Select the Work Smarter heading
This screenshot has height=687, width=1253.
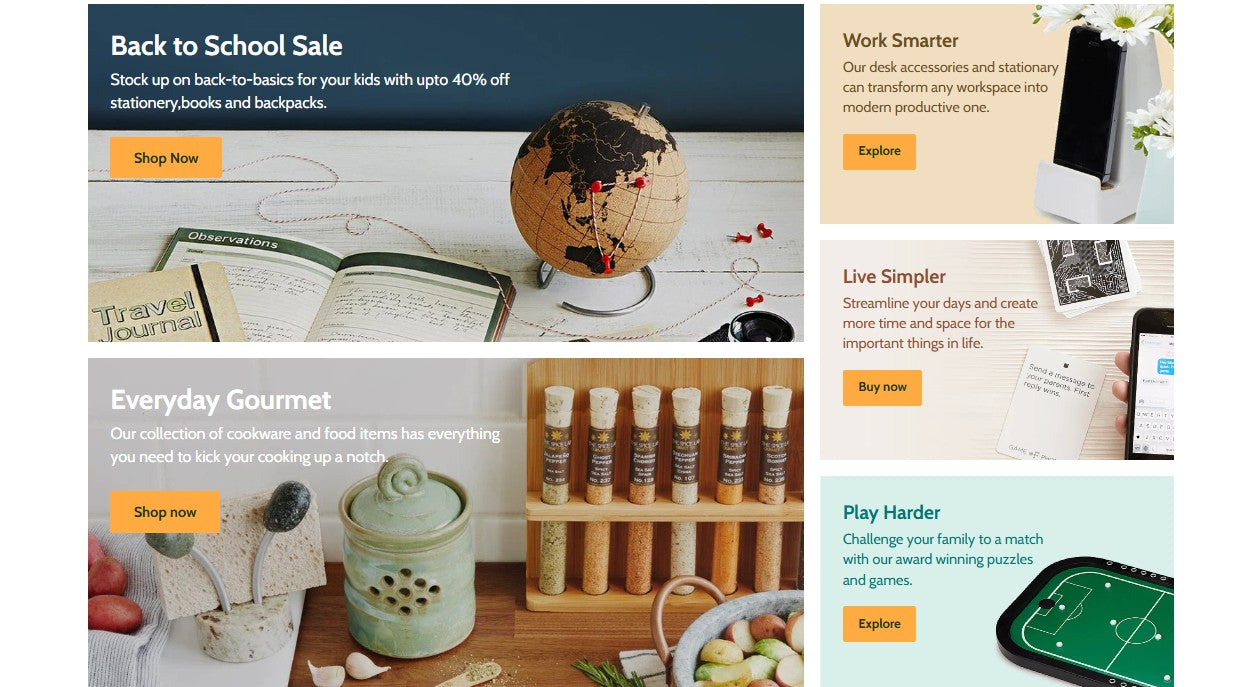point(900,41)
